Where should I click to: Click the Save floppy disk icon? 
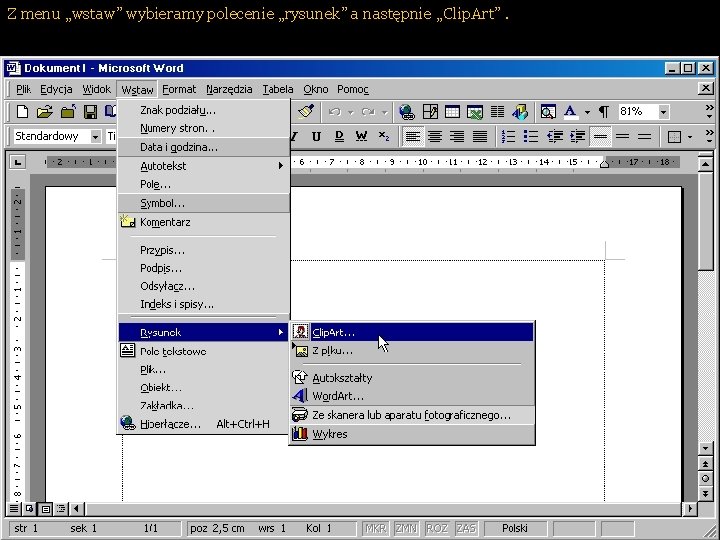(90, 112)
